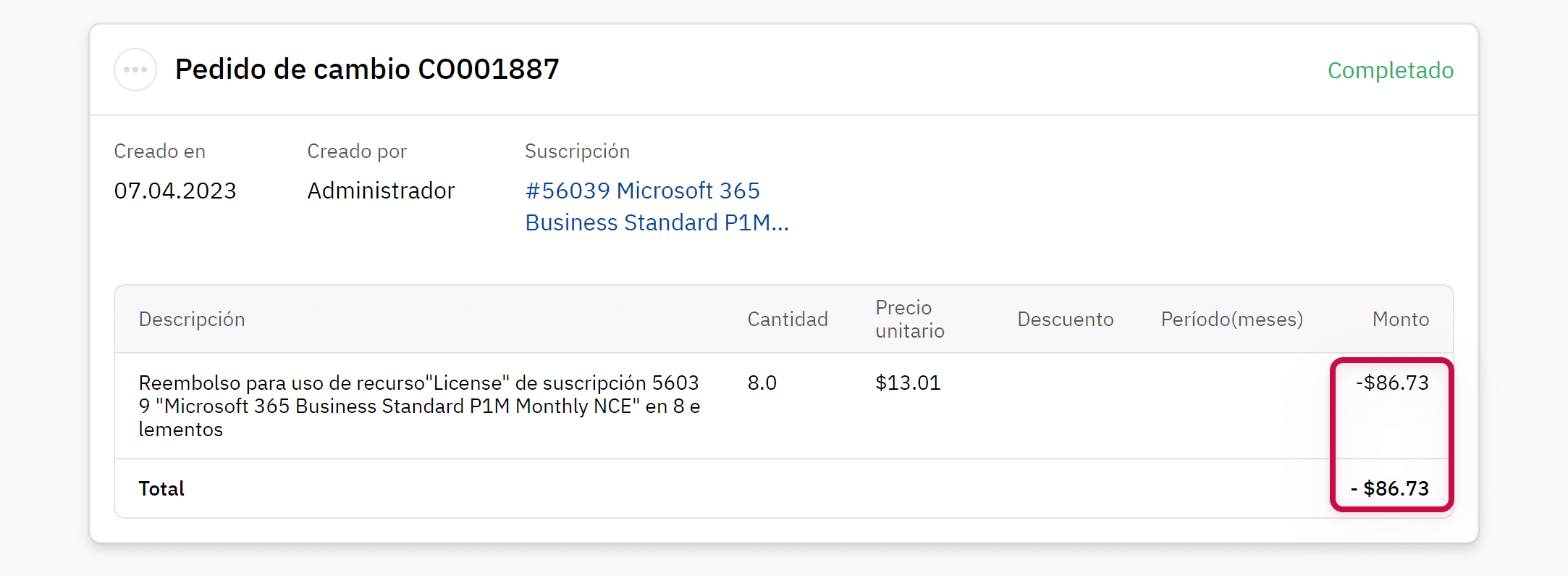The width and height of the screenshot is (1568, 576).
Task: Click the line item amount -$86.73
Action: [1392, 383]
